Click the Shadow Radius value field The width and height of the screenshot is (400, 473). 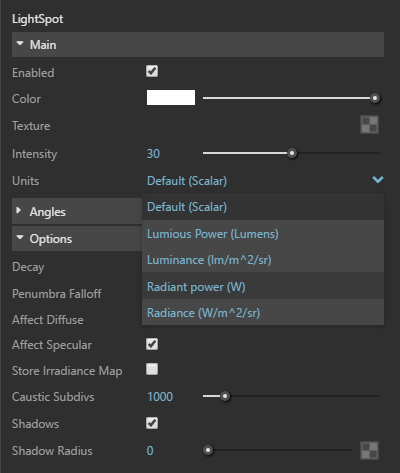point(150,451)
